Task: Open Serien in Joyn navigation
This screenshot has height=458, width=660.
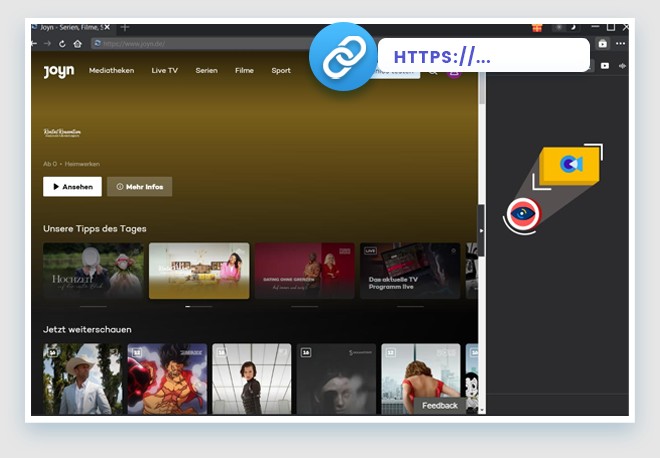Action: pyautogui.click(x=206, y=70)
